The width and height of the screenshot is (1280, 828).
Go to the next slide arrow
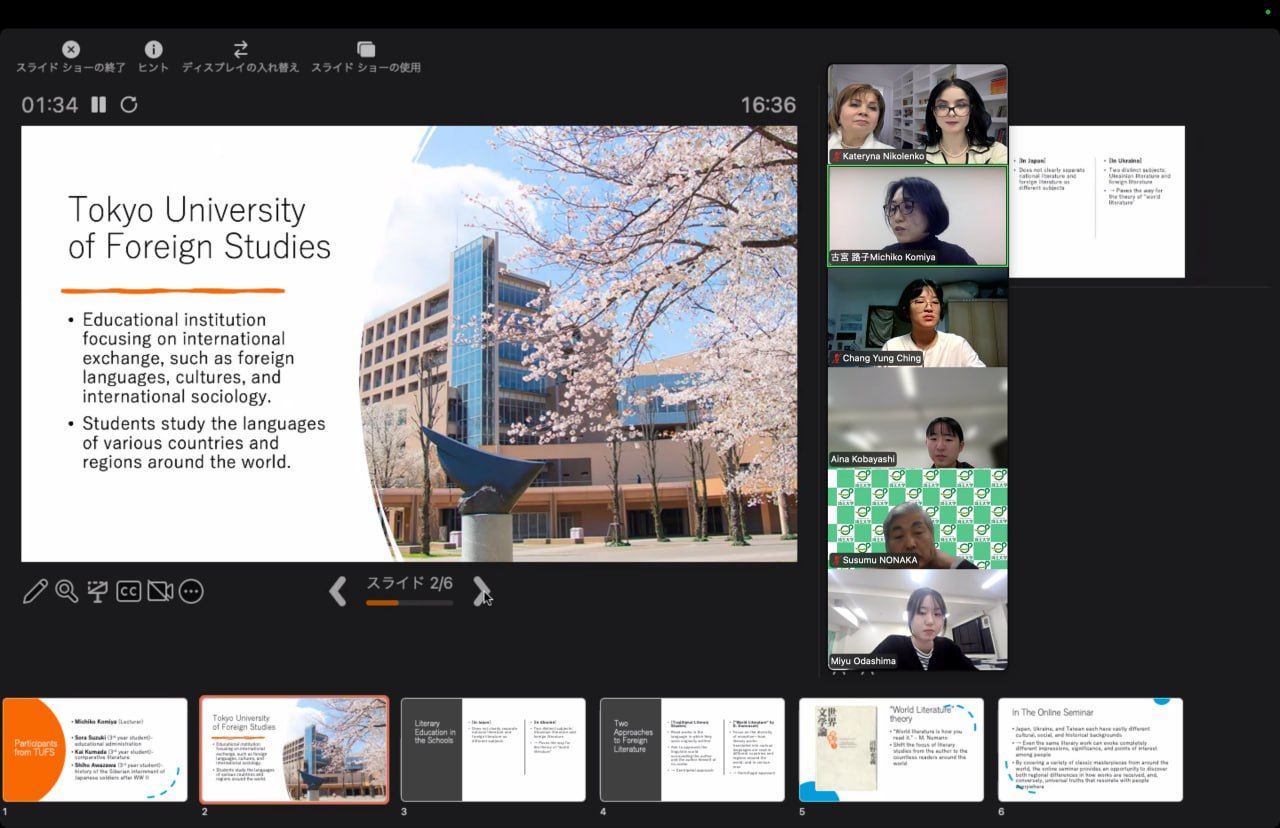(x=481, y=590)
